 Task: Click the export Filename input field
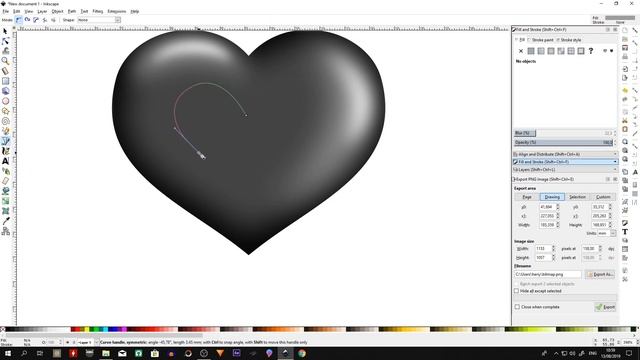point(548,274)
